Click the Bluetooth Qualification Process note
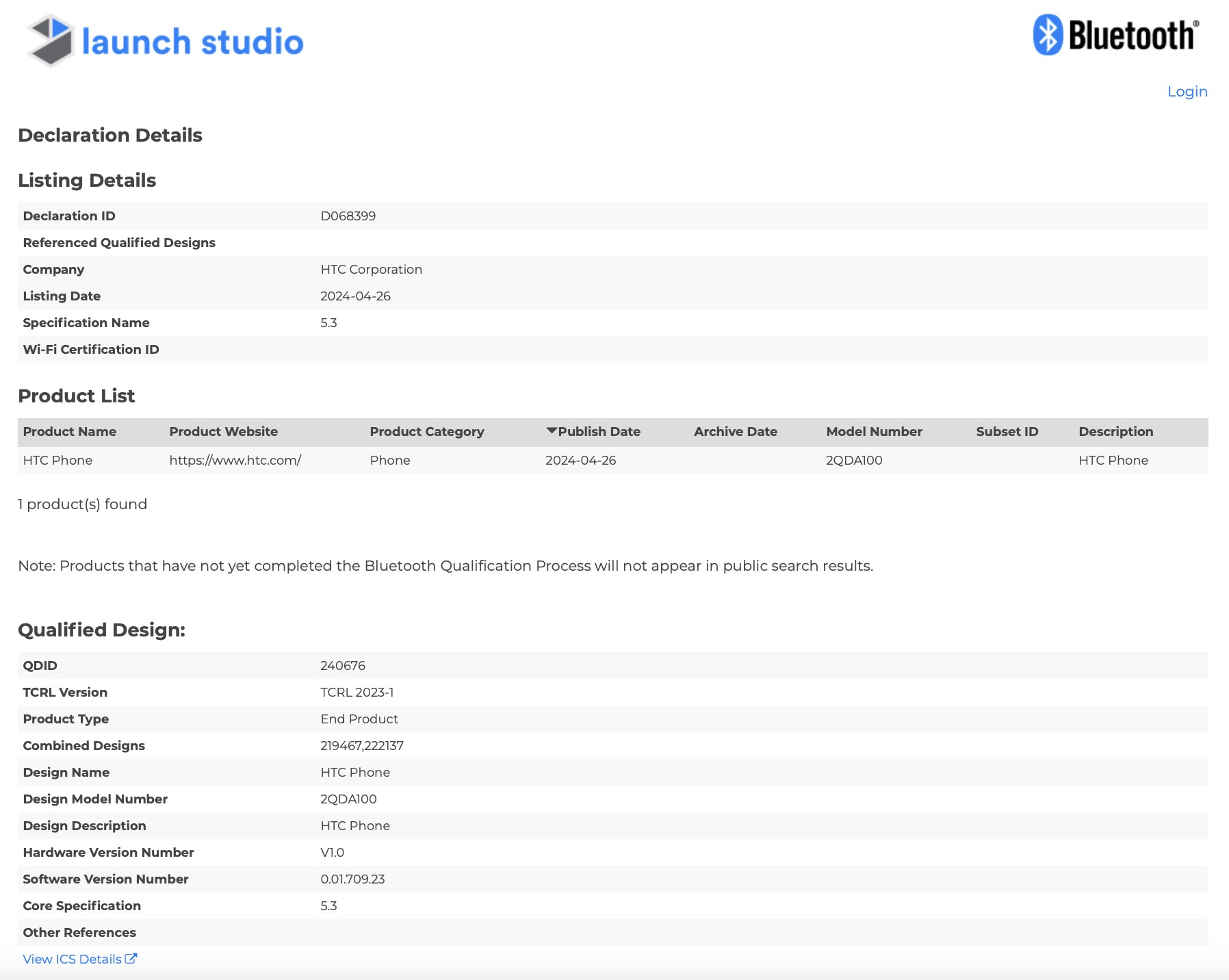 (x=445, y=566)
